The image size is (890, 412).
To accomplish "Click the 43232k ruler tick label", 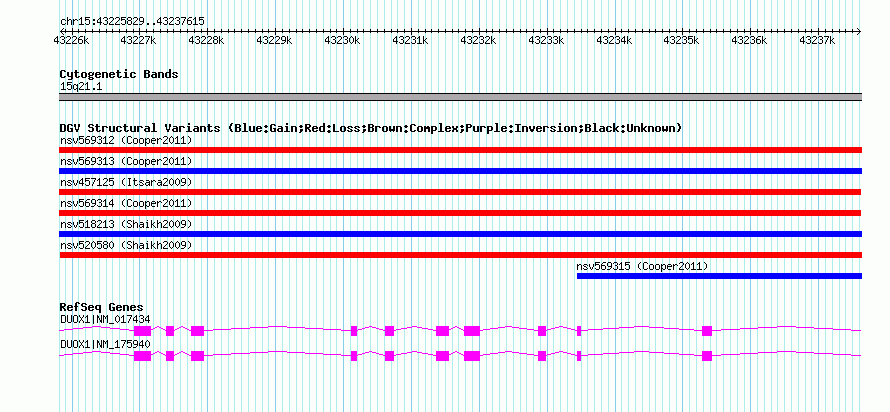I will [x=478, y=41].
